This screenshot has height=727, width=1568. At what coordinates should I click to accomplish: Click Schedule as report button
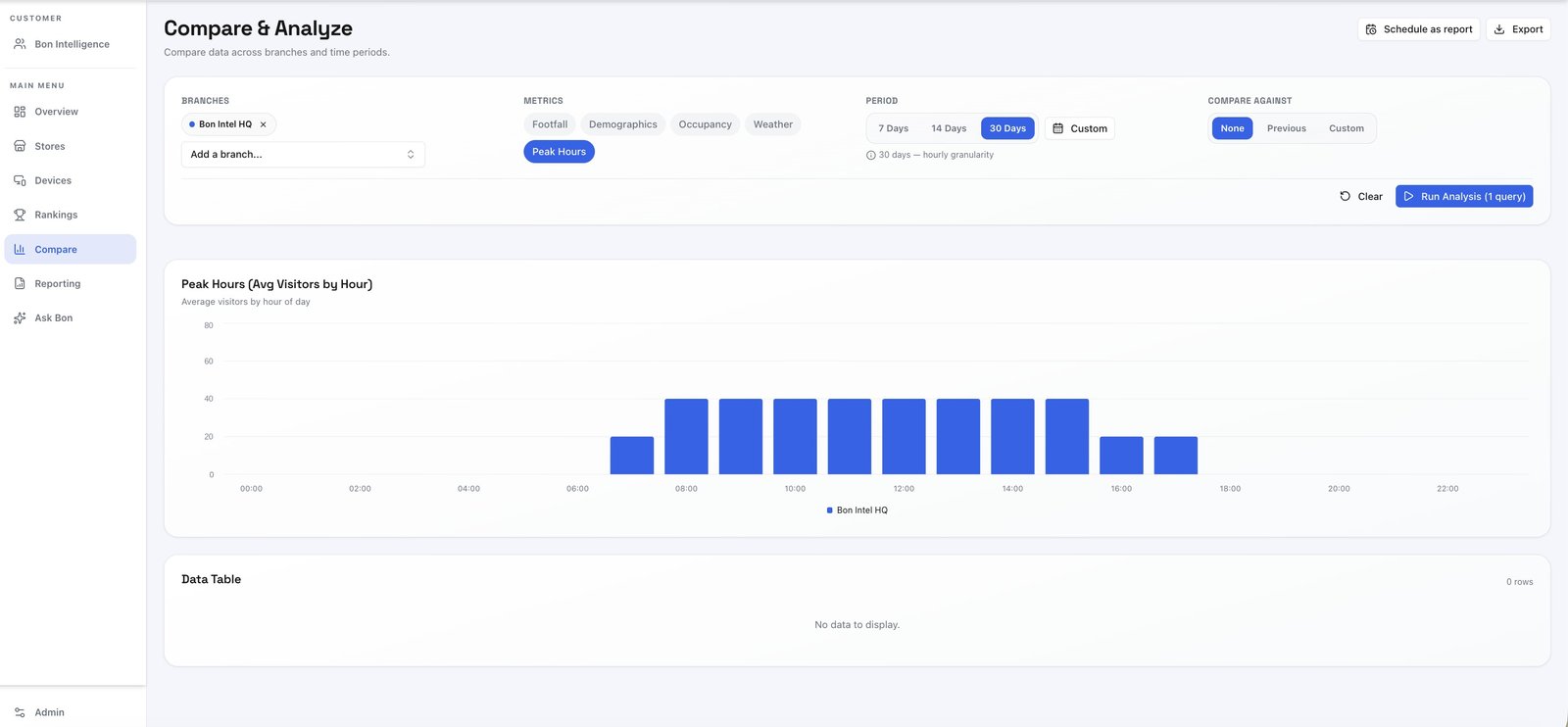click(x=1418, y=29)
